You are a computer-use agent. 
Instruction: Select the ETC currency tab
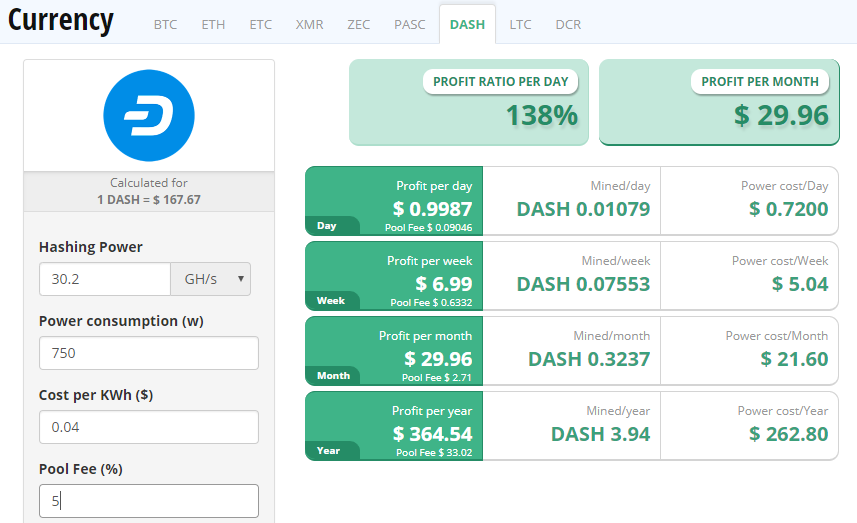click(261, 25)
